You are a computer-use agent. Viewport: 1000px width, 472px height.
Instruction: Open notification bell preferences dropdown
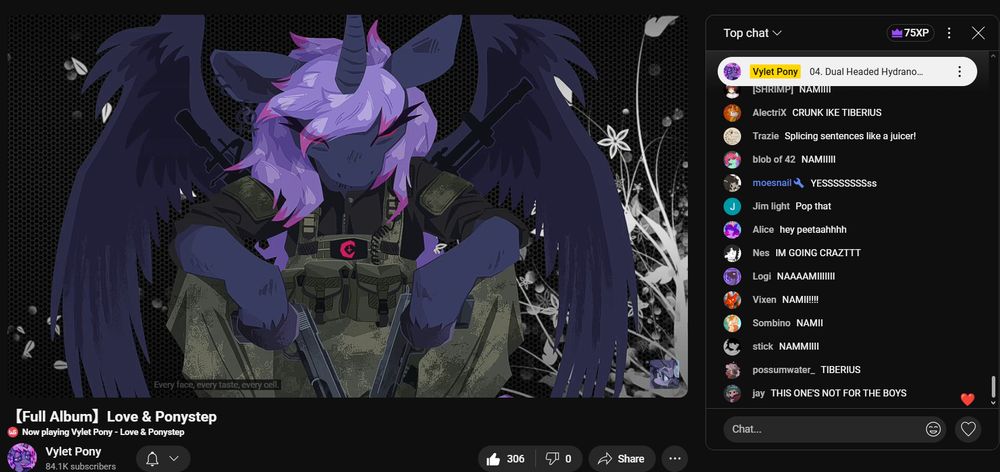click(x=163, y=459)
